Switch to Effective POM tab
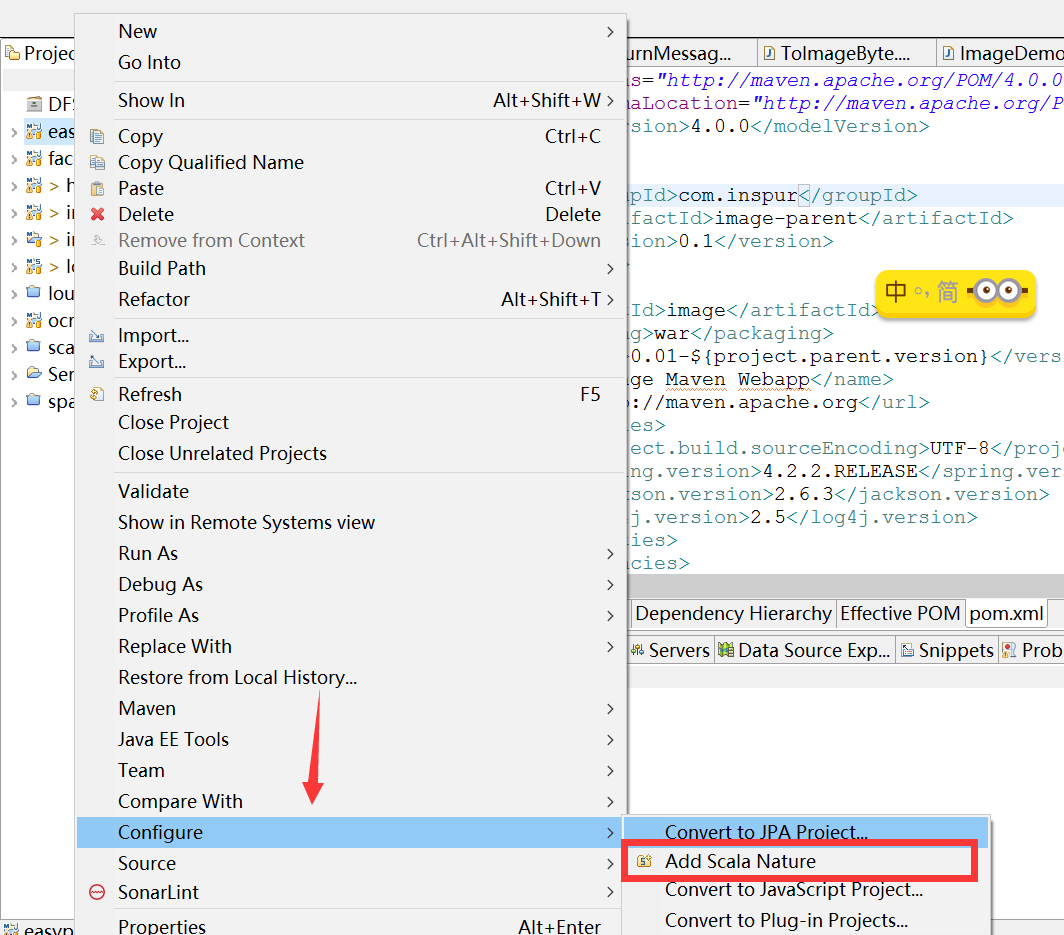The width and height of the screenshot is (1064, 935). [x=900, y=613]
